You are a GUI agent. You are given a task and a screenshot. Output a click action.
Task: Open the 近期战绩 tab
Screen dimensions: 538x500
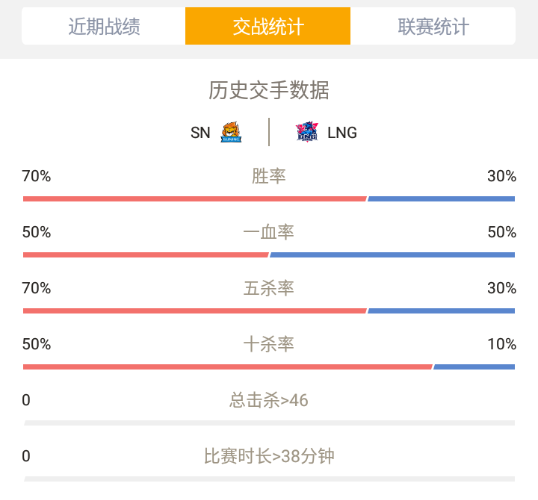pyautogui.click(x=104, y=26)
